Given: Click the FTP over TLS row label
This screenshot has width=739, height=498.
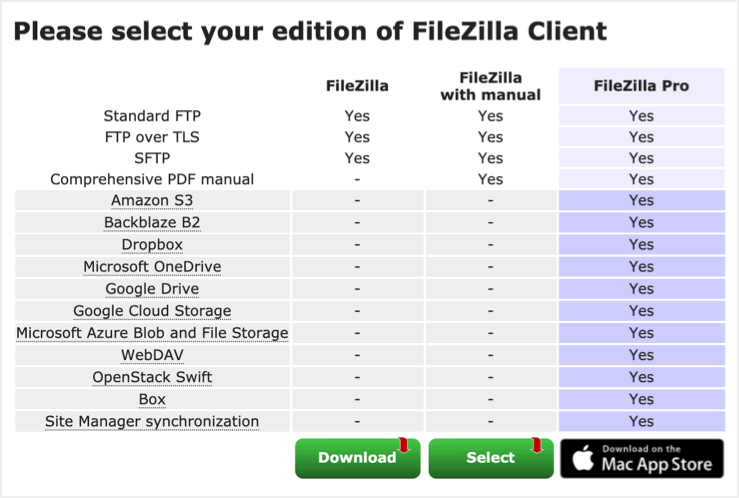Looking at the screenshot, I should (x=152, y=137).
